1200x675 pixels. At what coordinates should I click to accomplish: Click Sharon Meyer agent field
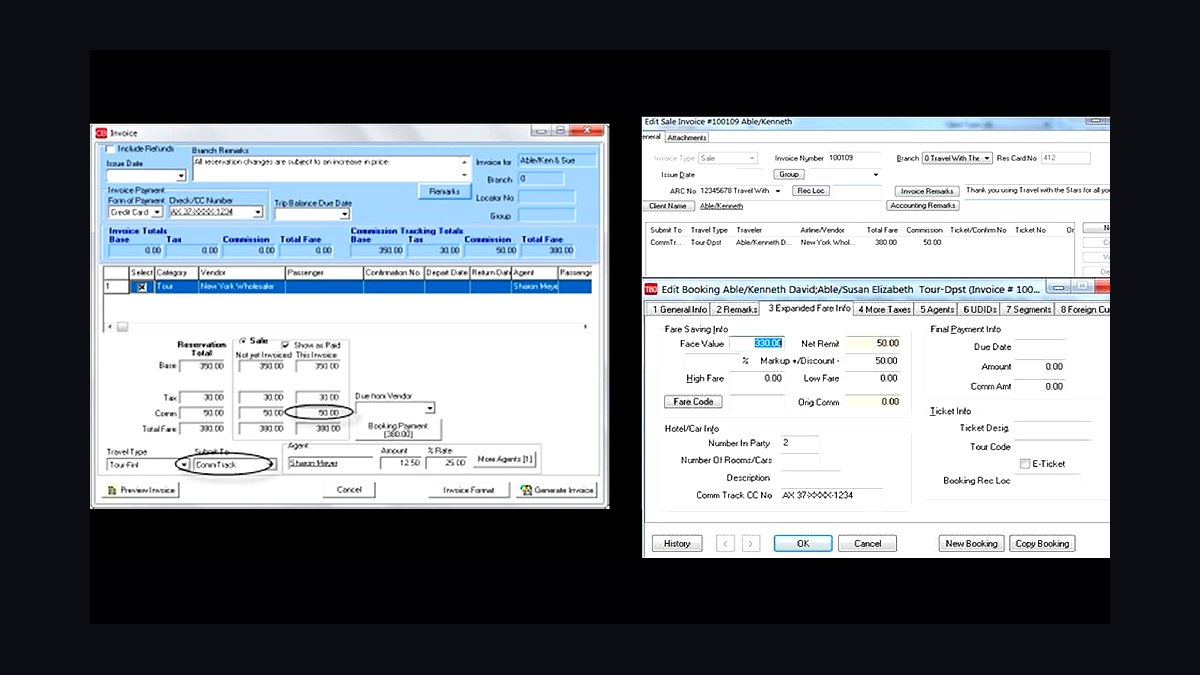point(328,463)
